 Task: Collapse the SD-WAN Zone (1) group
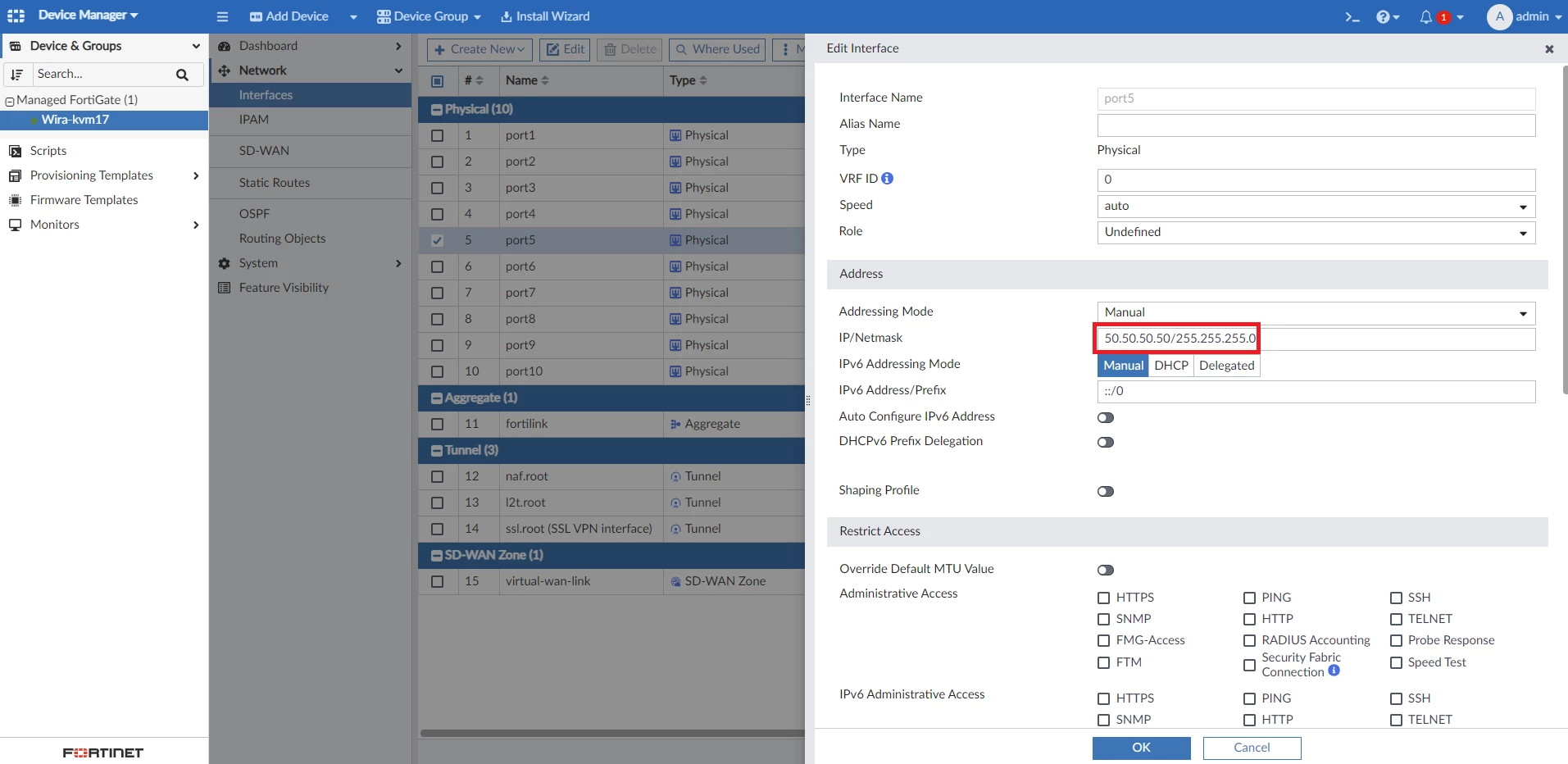pos(437,556)
